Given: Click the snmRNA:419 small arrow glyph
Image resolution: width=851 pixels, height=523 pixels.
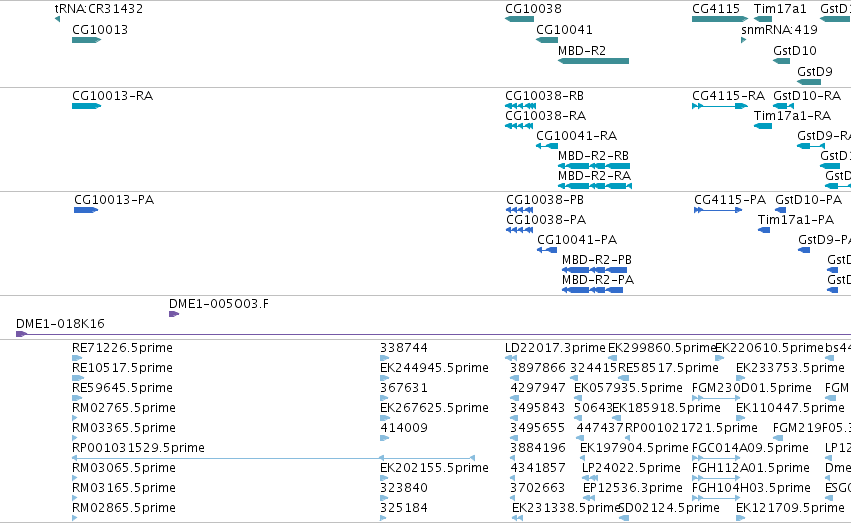Looking at the screenshot, I should tap(744, 40).
